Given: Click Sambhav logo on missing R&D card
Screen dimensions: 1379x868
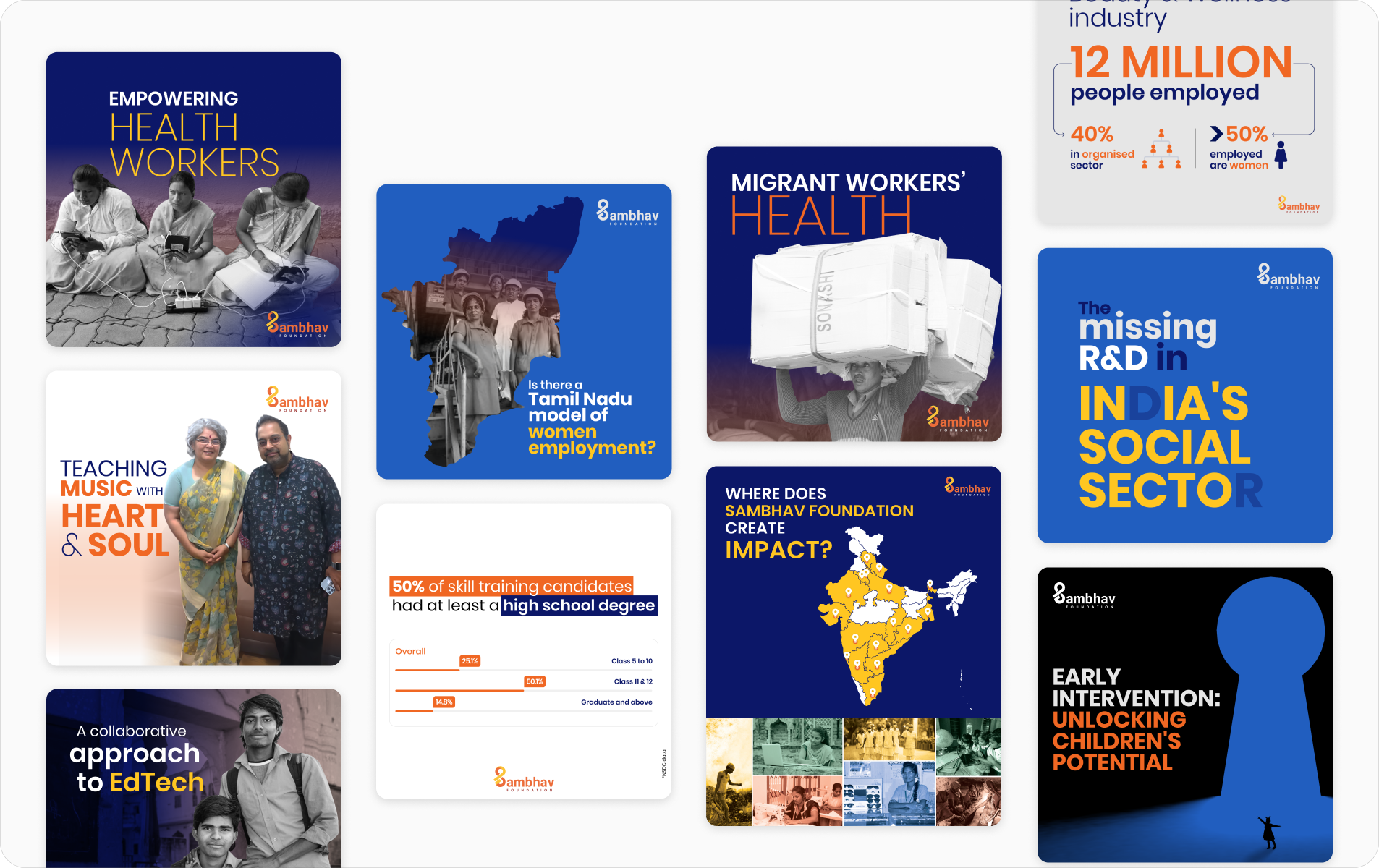Looking at the screenshot, I should point(1289,277).
